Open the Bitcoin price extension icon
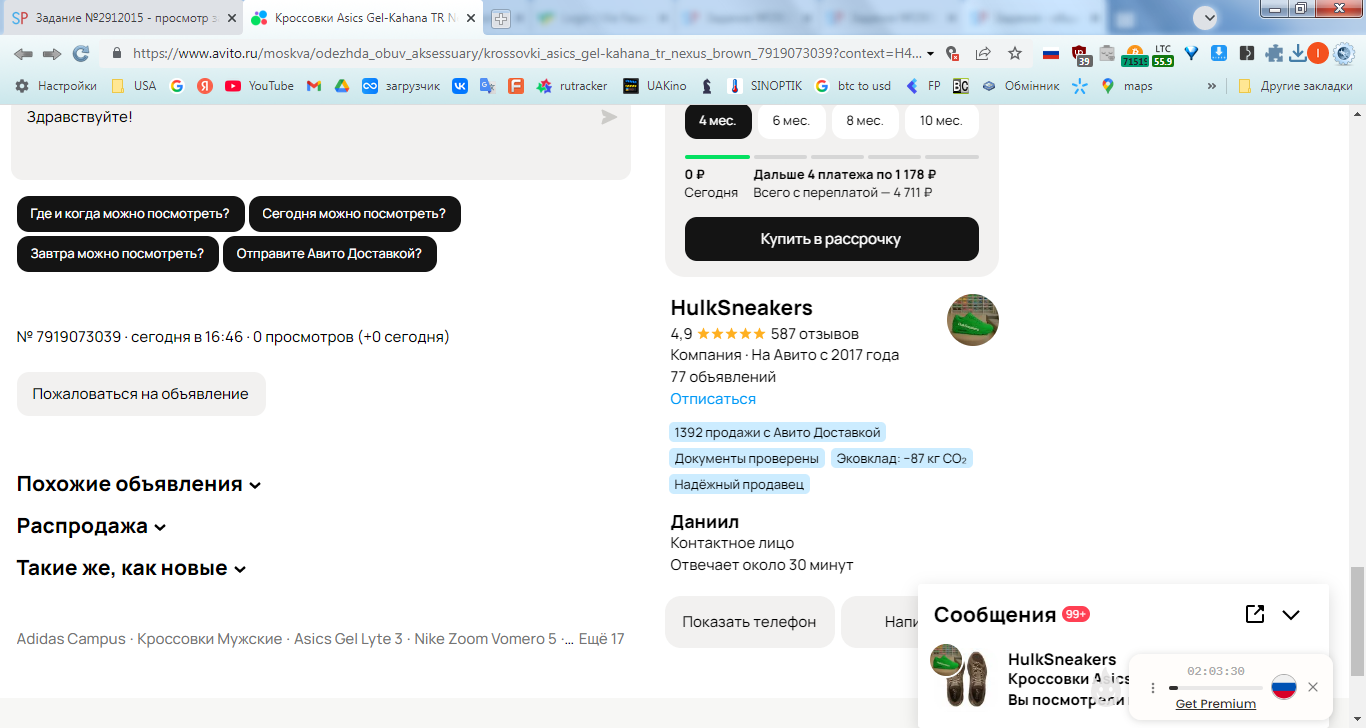 (x=1134, y=55)
